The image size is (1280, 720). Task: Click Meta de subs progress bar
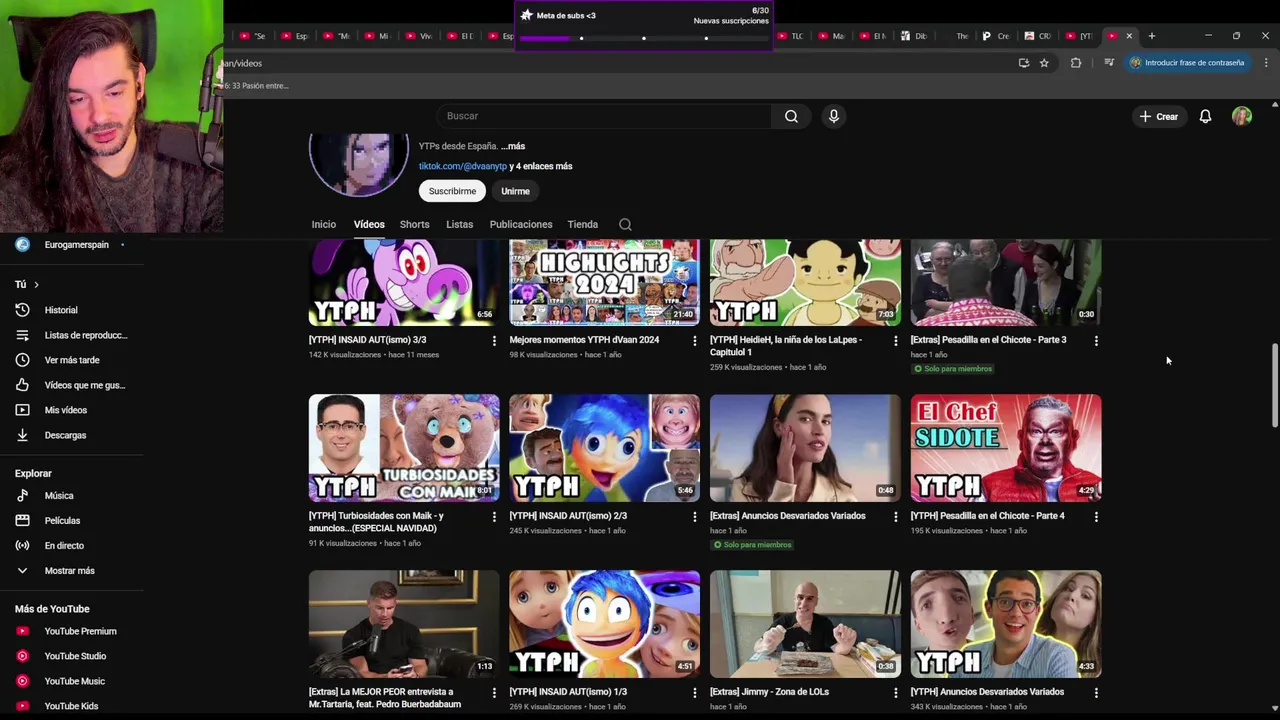644,38
